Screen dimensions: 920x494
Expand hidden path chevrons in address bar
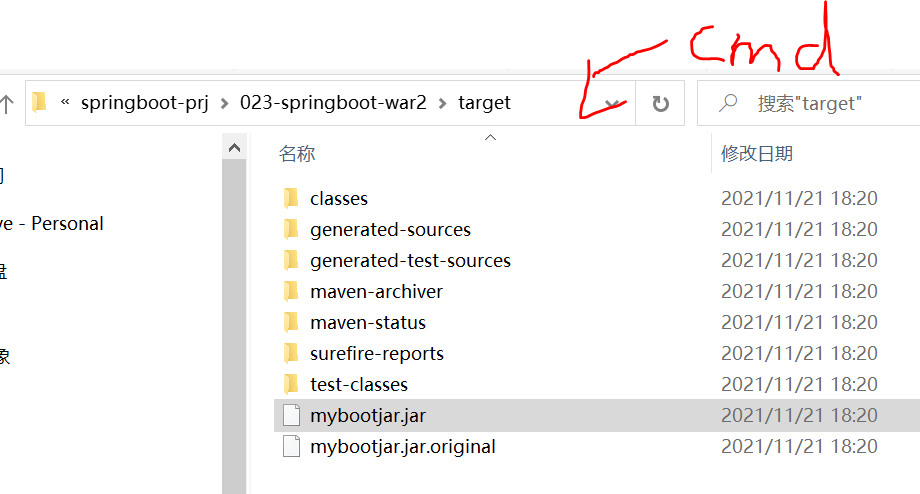point(65,102)
